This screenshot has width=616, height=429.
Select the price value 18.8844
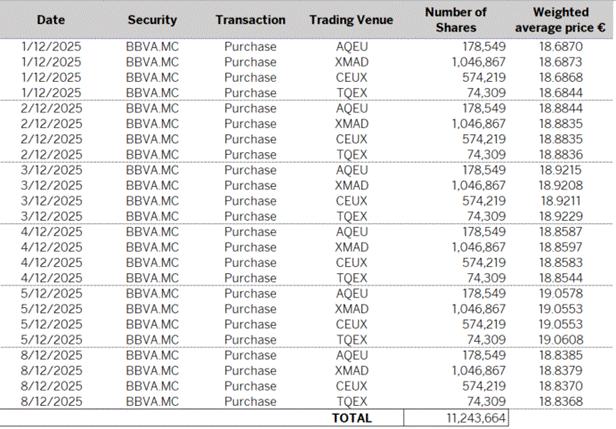coord(561,108)
